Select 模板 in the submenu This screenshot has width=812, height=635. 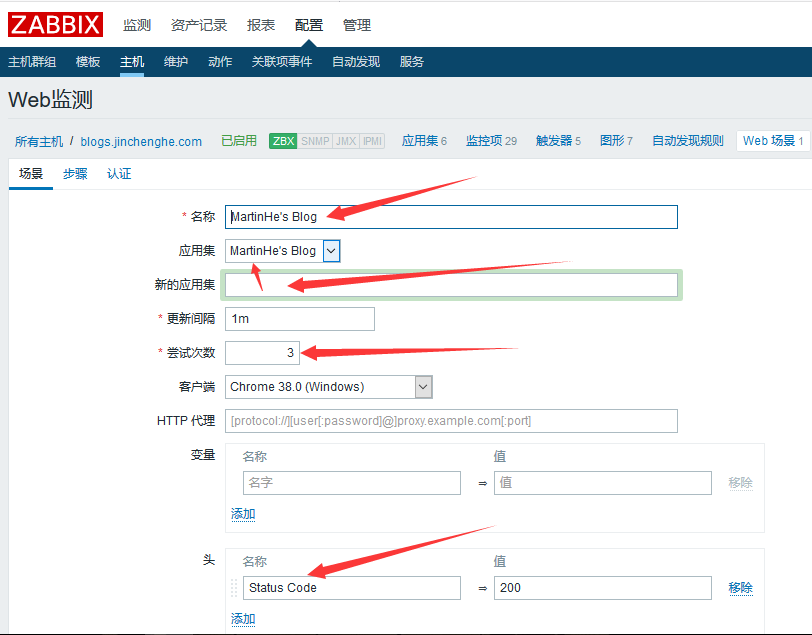[88, 62]
